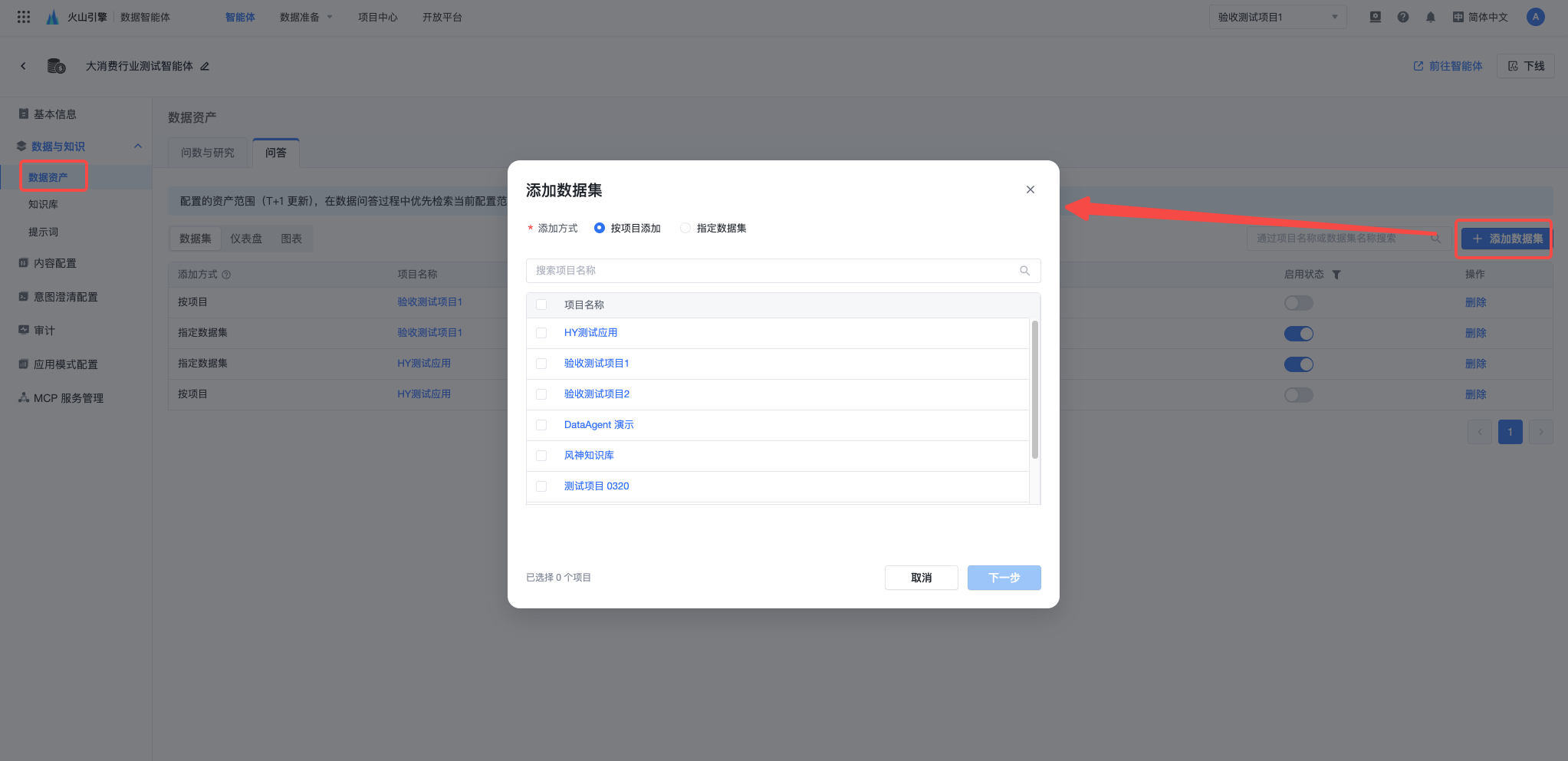
Task: Go back with the left arrow icon
Action: pyautogui.click(x=24, y=66)
